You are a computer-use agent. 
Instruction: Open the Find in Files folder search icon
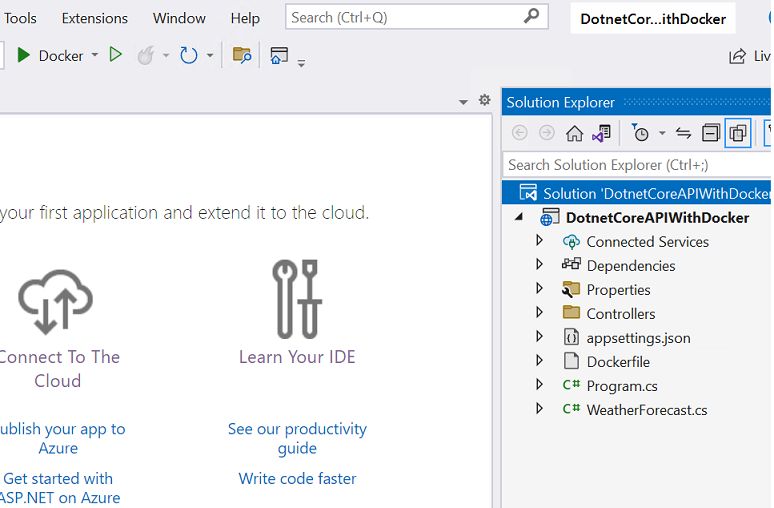pos(242,55)
